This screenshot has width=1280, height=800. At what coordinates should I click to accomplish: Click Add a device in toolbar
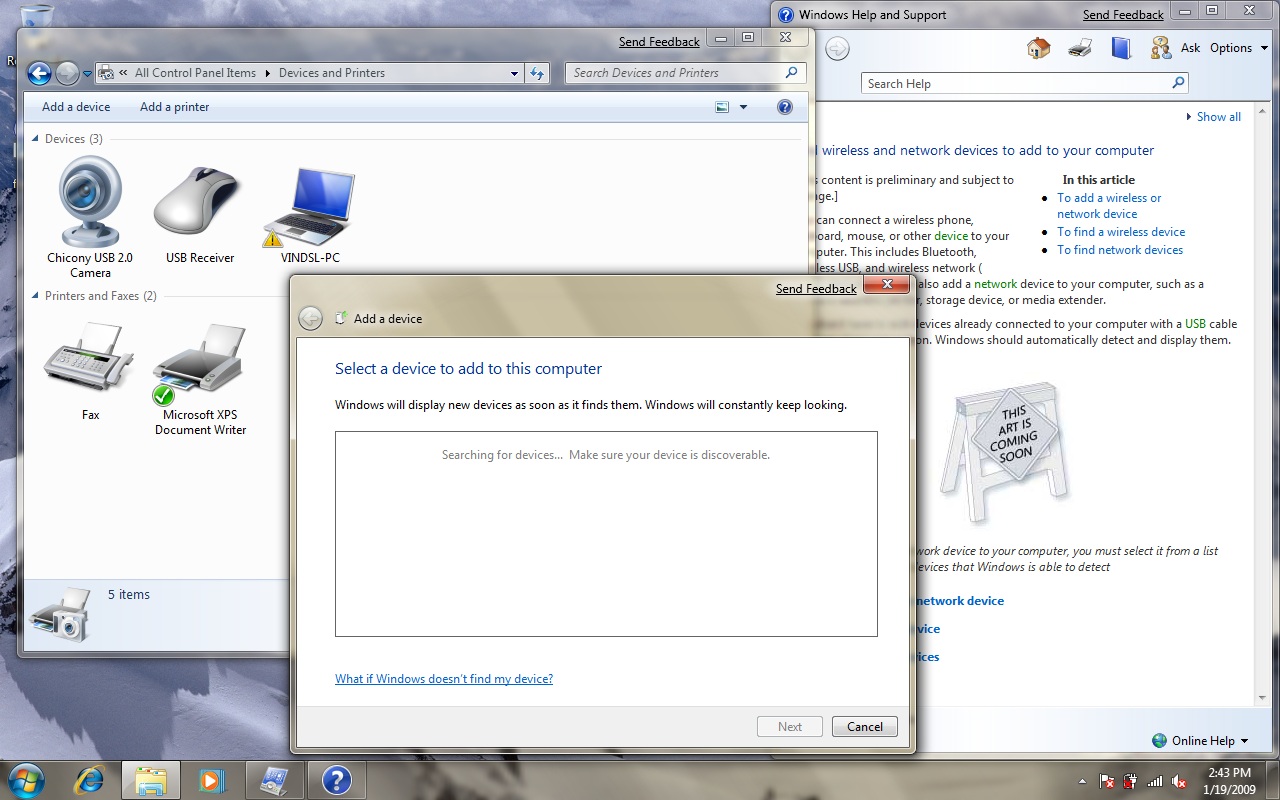[x=76, y=107]
